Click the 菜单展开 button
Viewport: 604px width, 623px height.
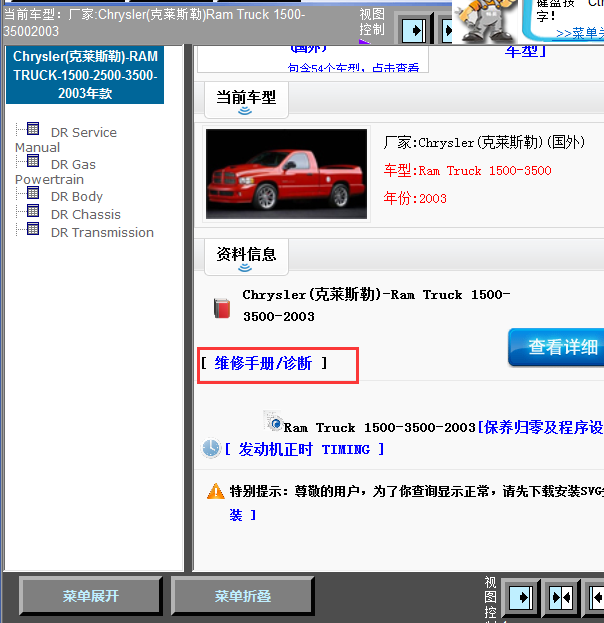click(x=91, y=596)
